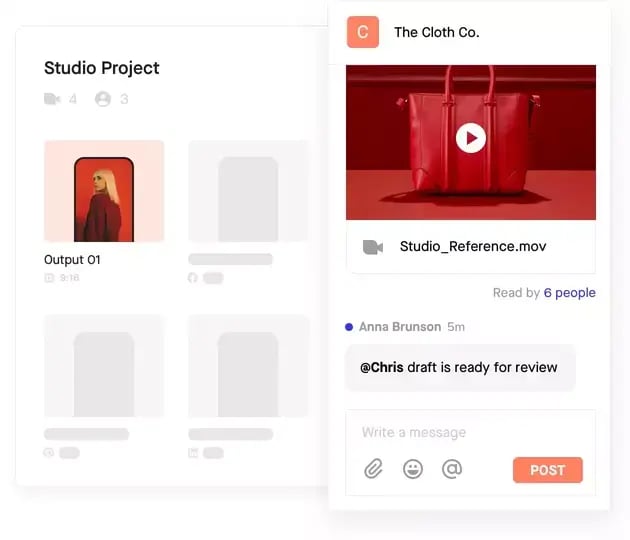Click the @Chris mention in message
630x540 pixels.
[x=382, y=367]
